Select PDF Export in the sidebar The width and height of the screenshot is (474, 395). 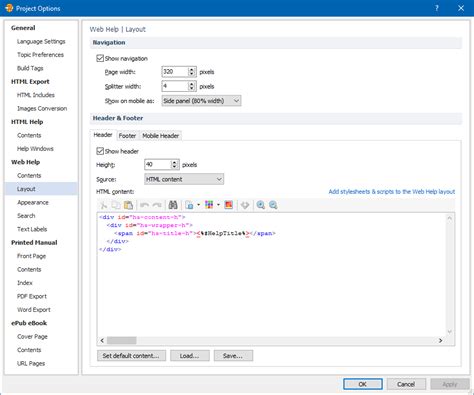[32, 296]
